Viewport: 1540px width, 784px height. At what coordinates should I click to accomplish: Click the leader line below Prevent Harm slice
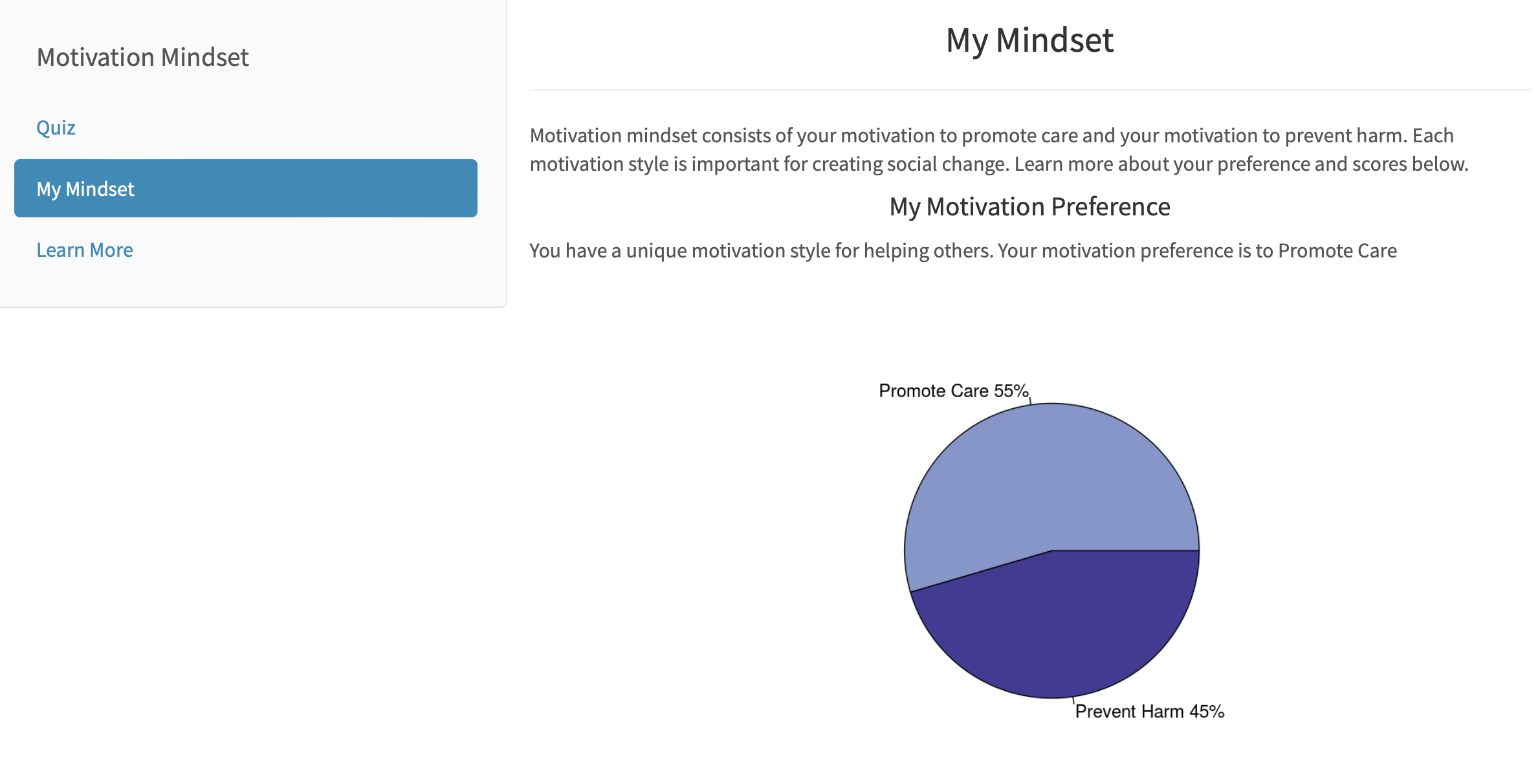click(x=1073, y=701)
